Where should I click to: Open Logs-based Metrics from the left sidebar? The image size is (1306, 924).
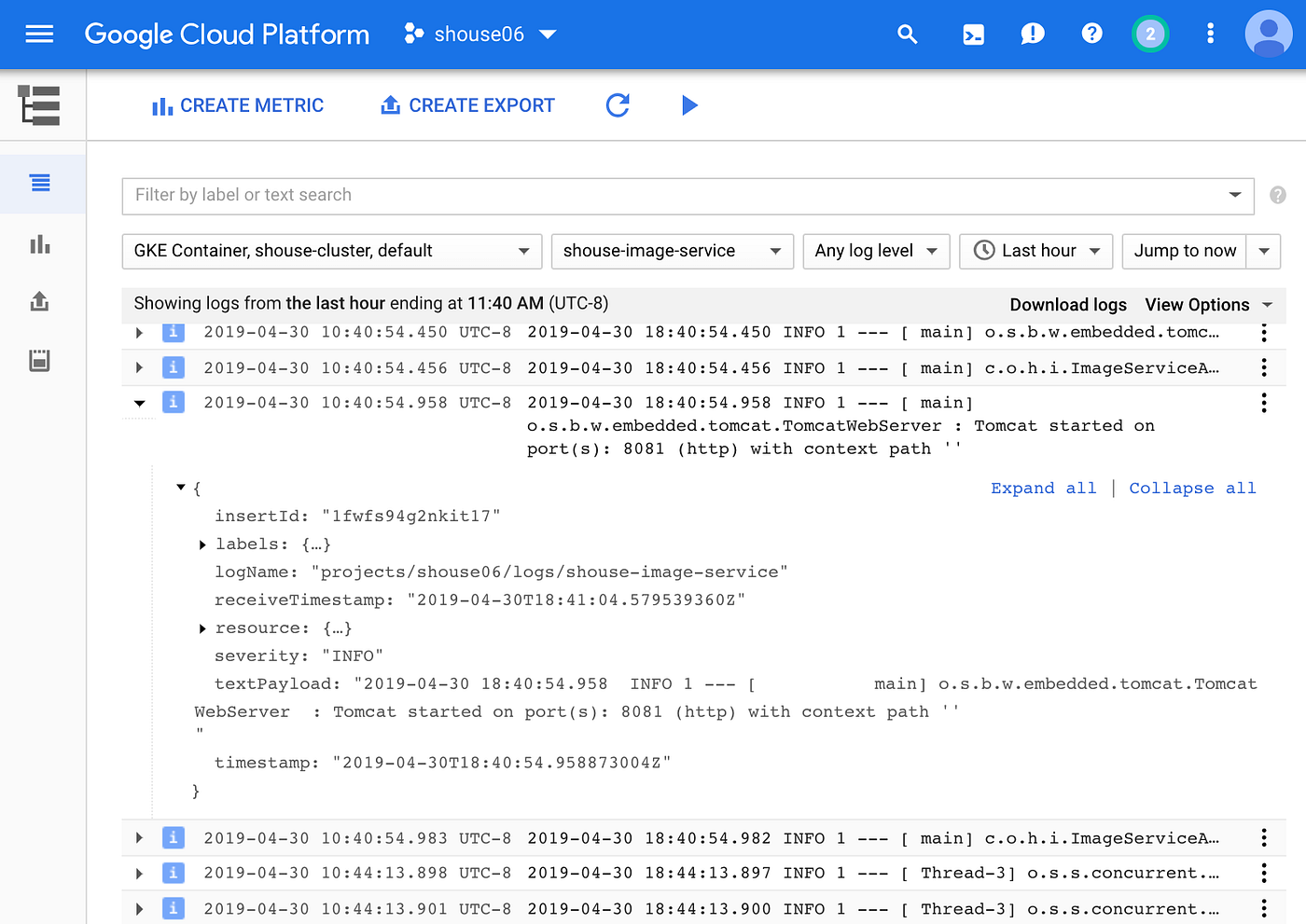pyautogui.click(x=39, y=243)
